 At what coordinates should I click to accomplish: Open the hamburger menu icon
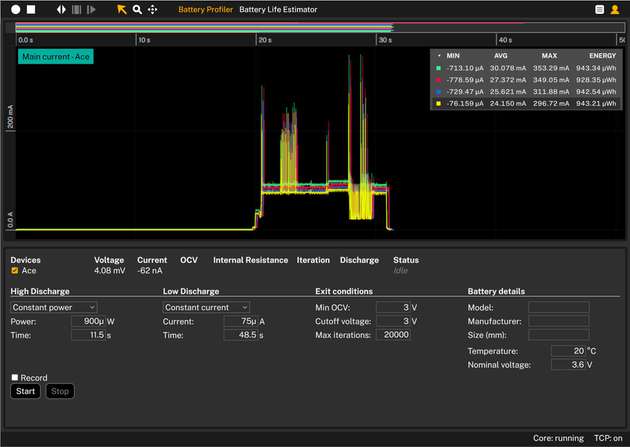[617, 9]
